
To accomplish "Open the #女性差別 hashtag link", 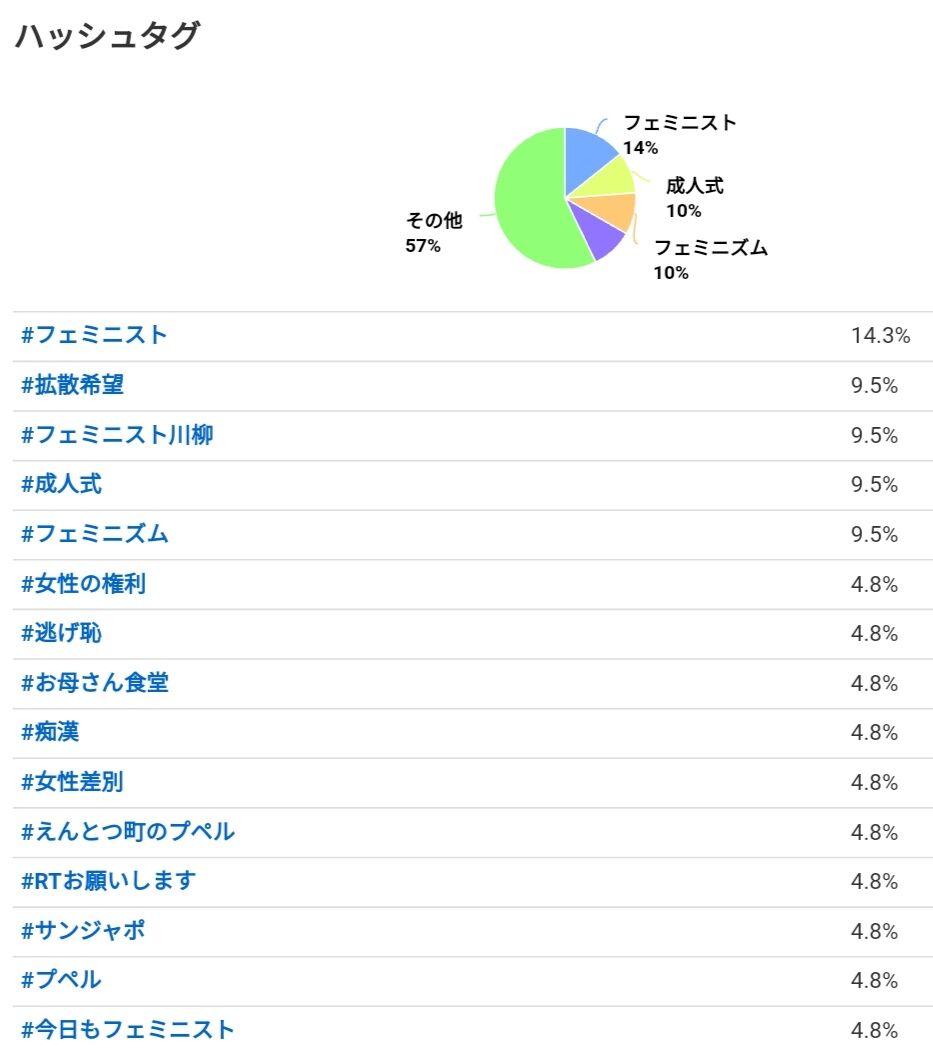I will (73, 782).
